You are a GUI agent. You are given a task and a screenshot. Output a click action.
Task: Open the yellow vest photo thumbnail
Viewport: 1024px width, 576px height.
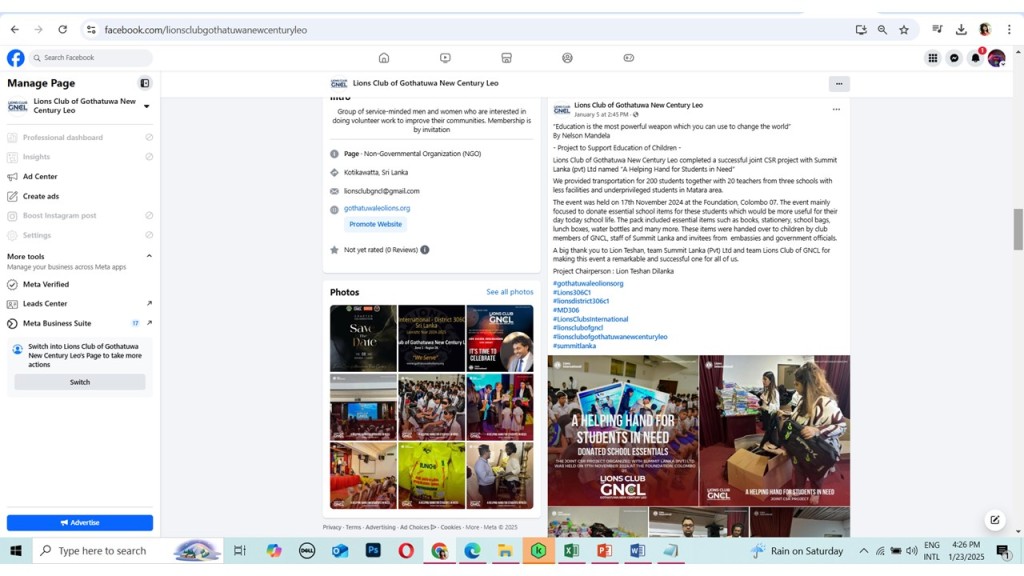tap(432, 475)
